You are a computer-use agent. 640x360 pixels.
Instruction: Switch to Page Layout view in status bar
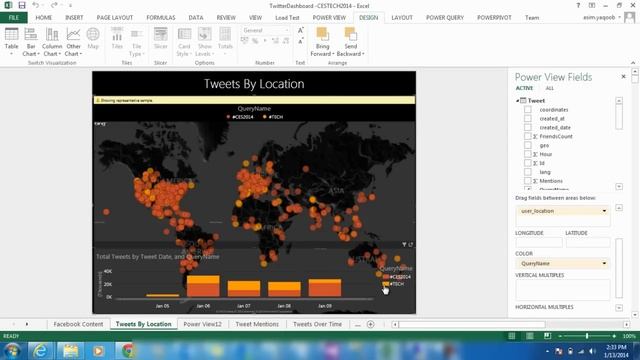[x=529, y=336]
